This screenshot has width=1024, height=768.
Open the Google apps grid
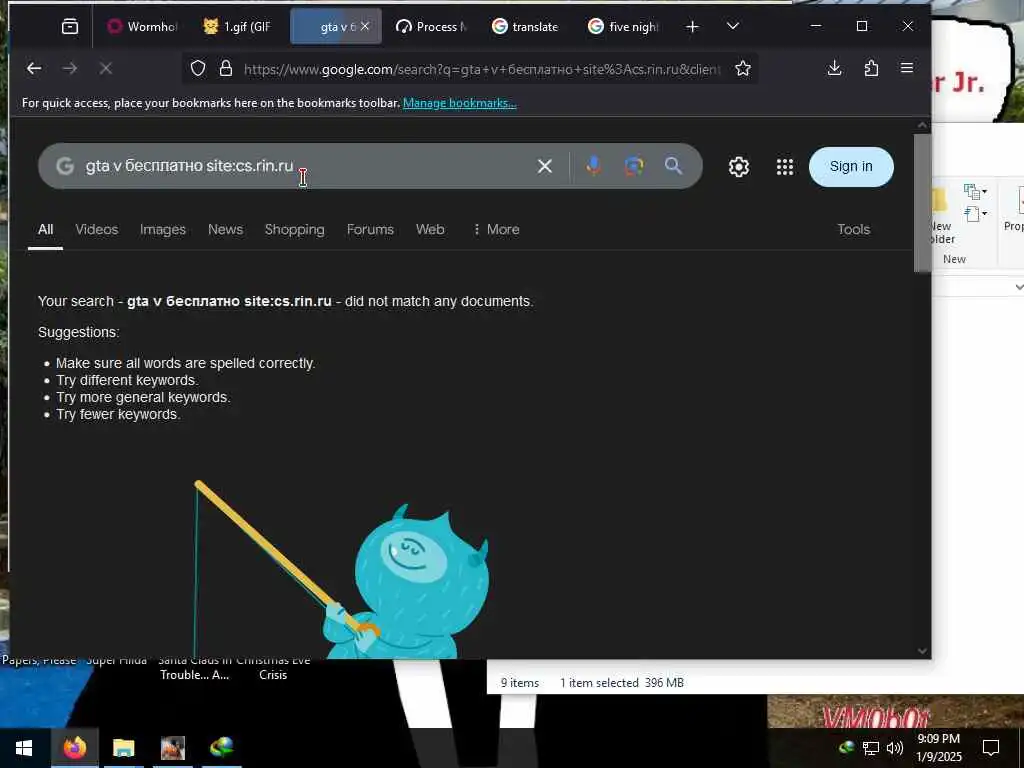pyautogui.click(x=785, y=167)
